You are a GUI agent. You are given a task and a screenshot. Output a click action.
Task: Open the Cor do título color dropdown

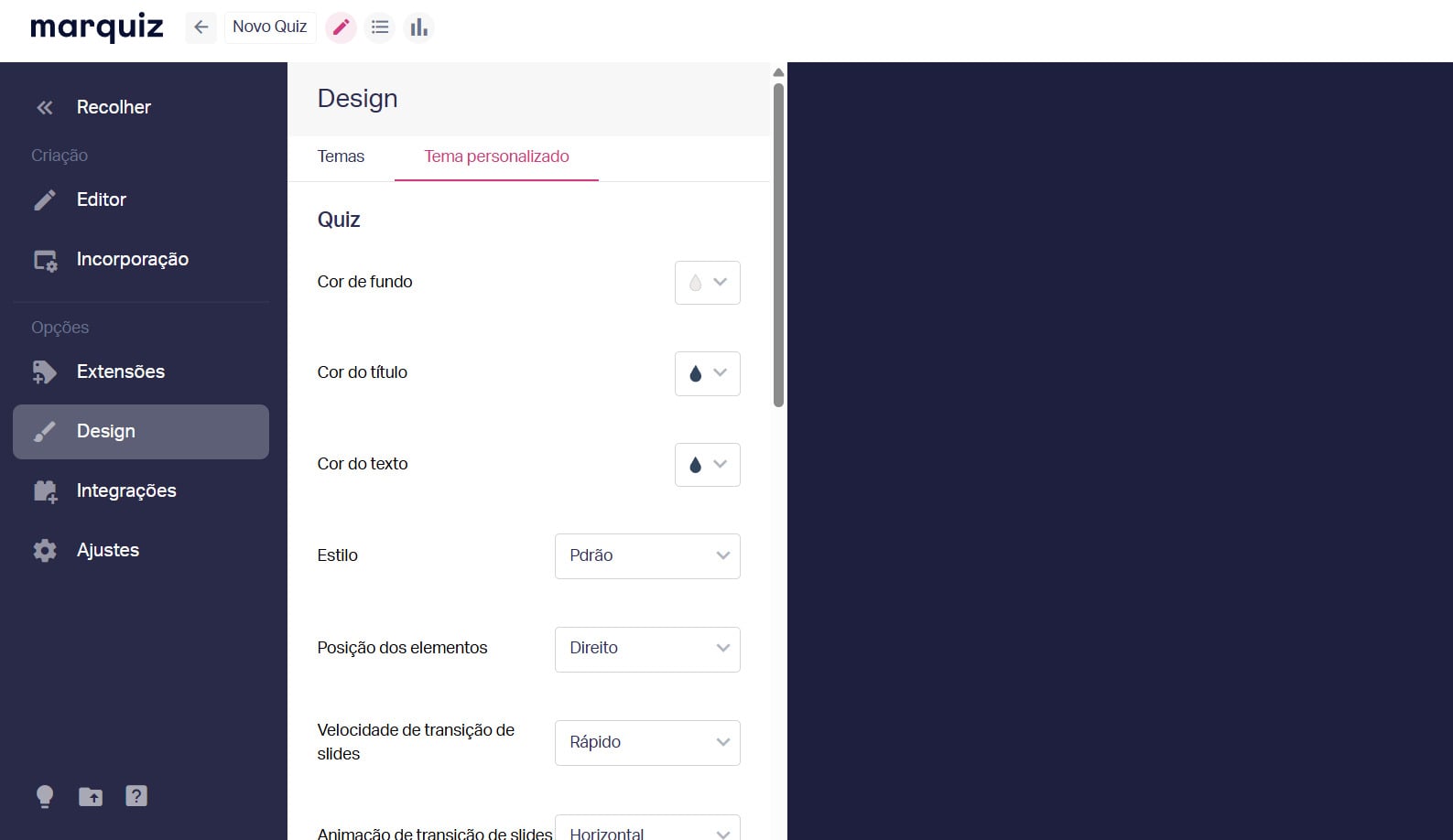click(x=707, y=373)
